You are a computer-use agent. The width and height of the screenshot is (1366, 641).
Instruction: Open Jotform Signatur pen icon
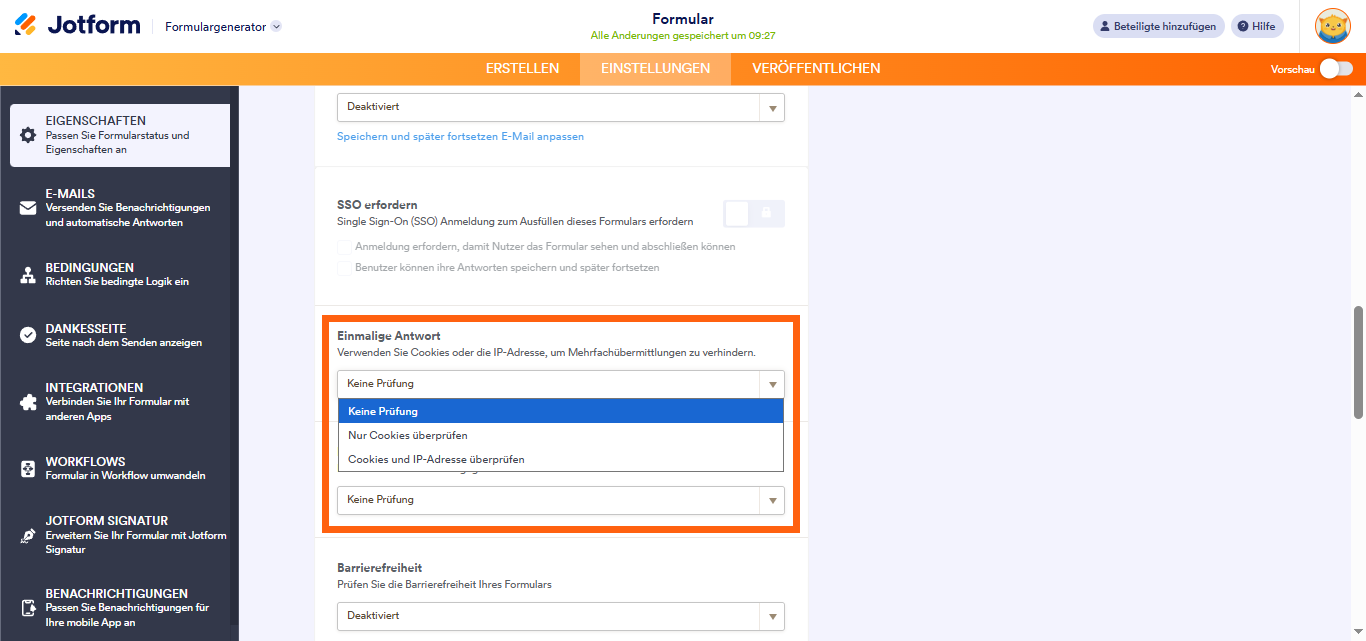[28, 535]
